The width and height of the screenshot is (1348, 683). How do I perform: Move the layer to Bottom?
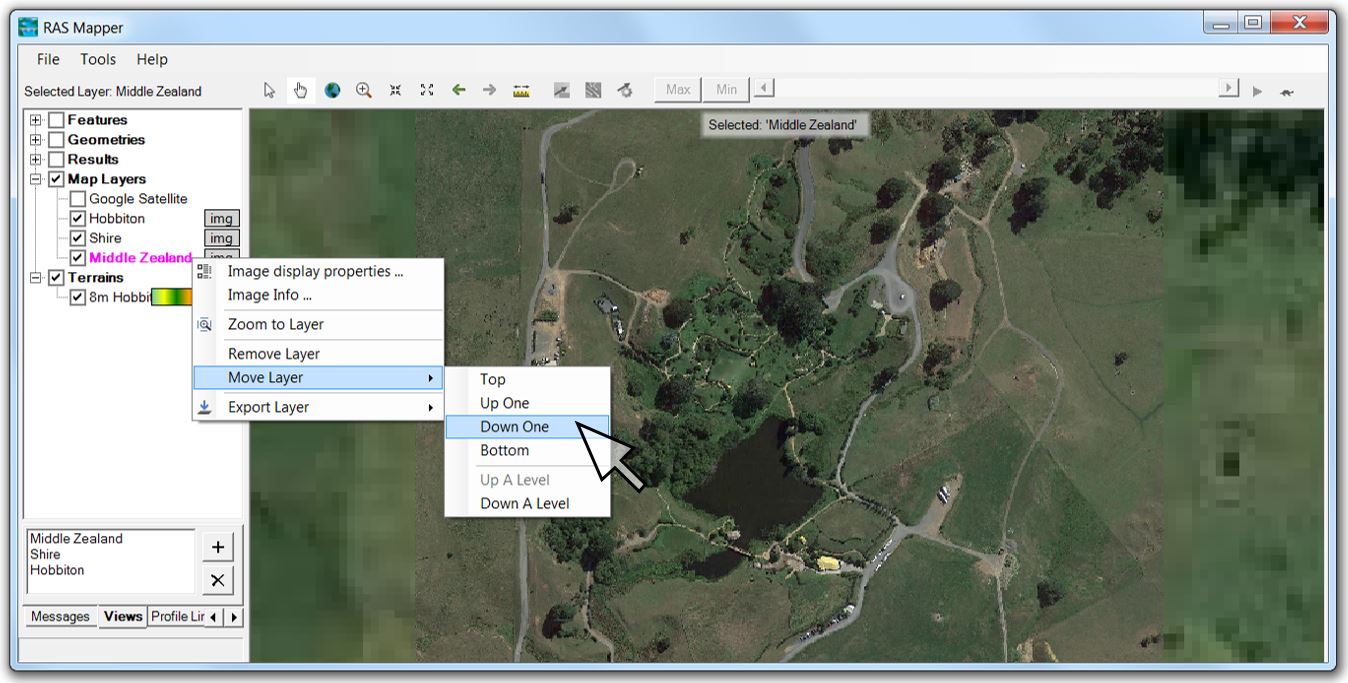point(527,450)
